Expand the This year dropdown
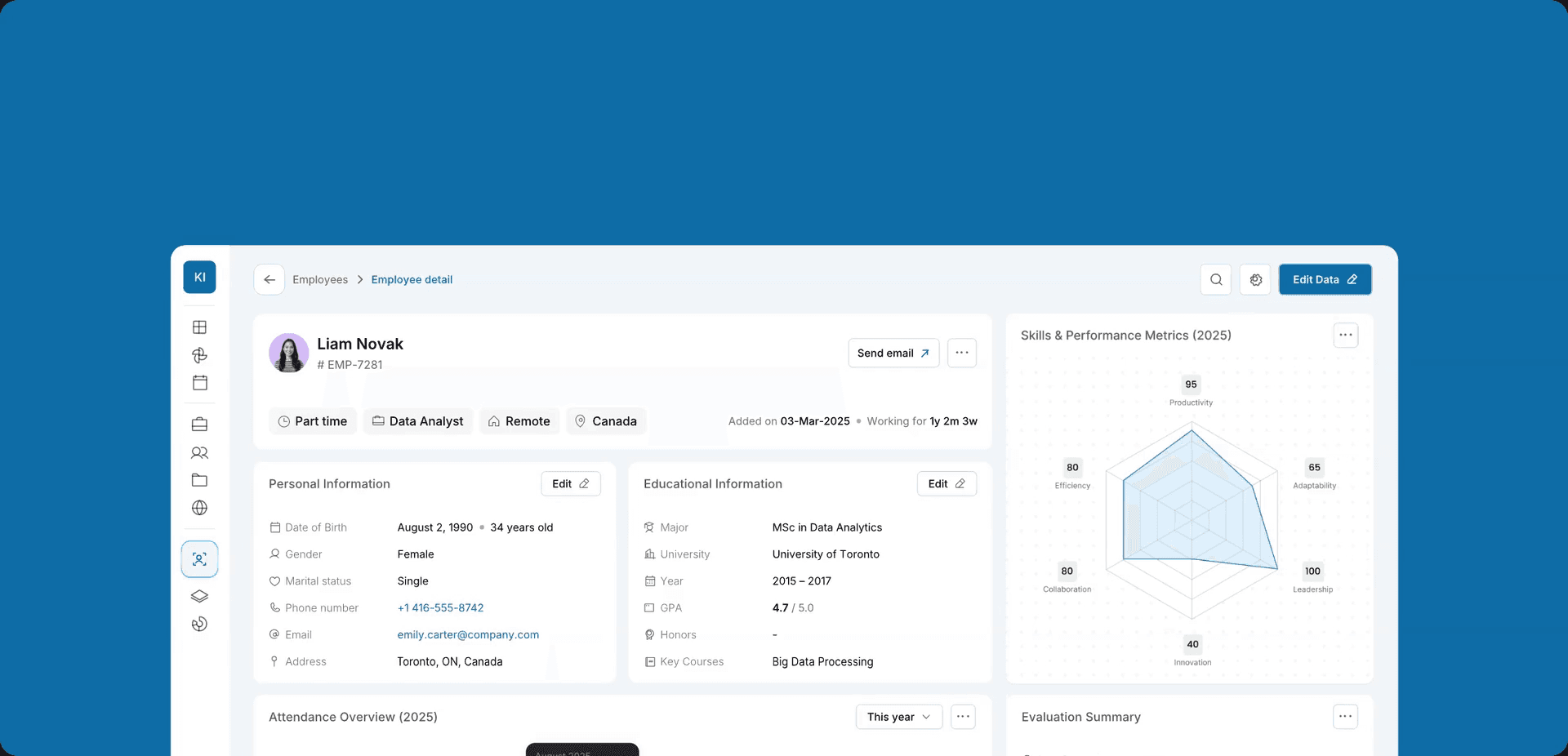The width and height of the screenshot is (1568, 756). pos(898,717)
